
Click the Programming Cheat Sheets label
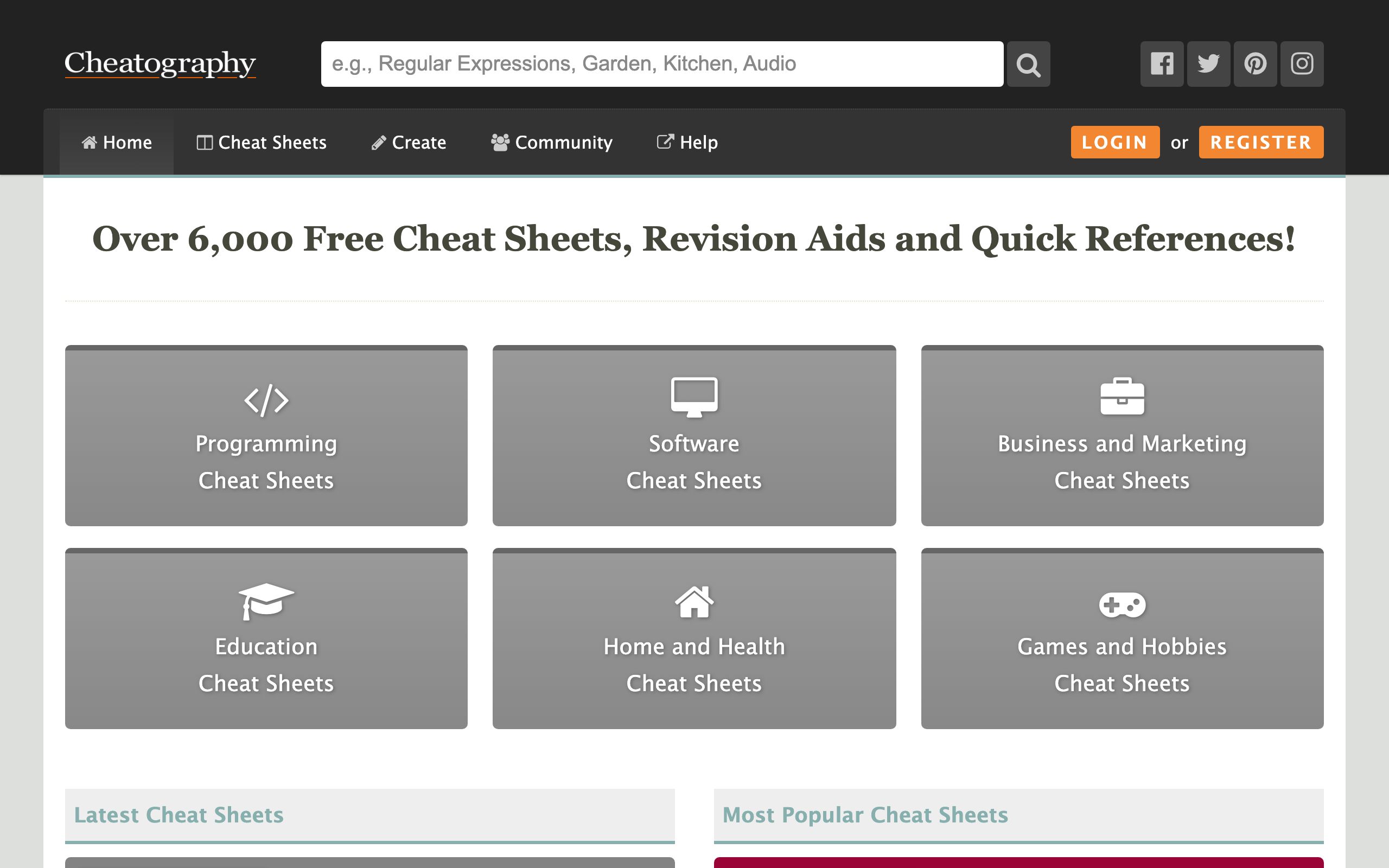(x=266, y=462)
